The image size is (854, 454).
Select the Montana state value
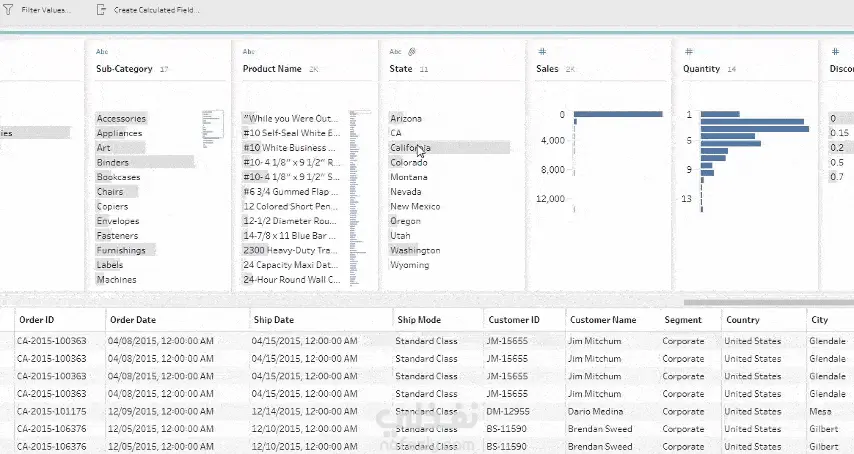point(408,177)
